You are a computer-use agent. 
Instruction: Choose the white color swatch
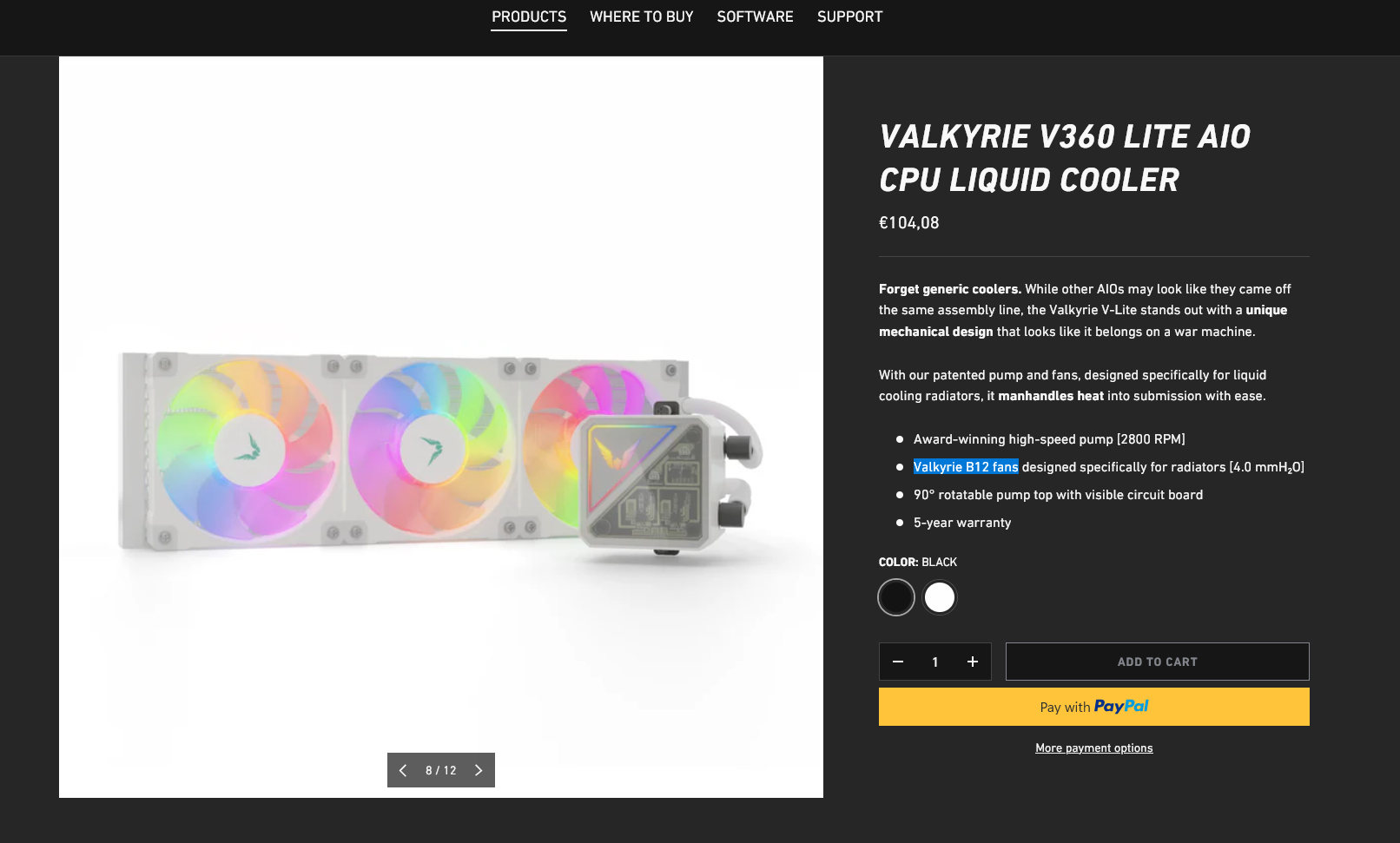pos(940,597)
